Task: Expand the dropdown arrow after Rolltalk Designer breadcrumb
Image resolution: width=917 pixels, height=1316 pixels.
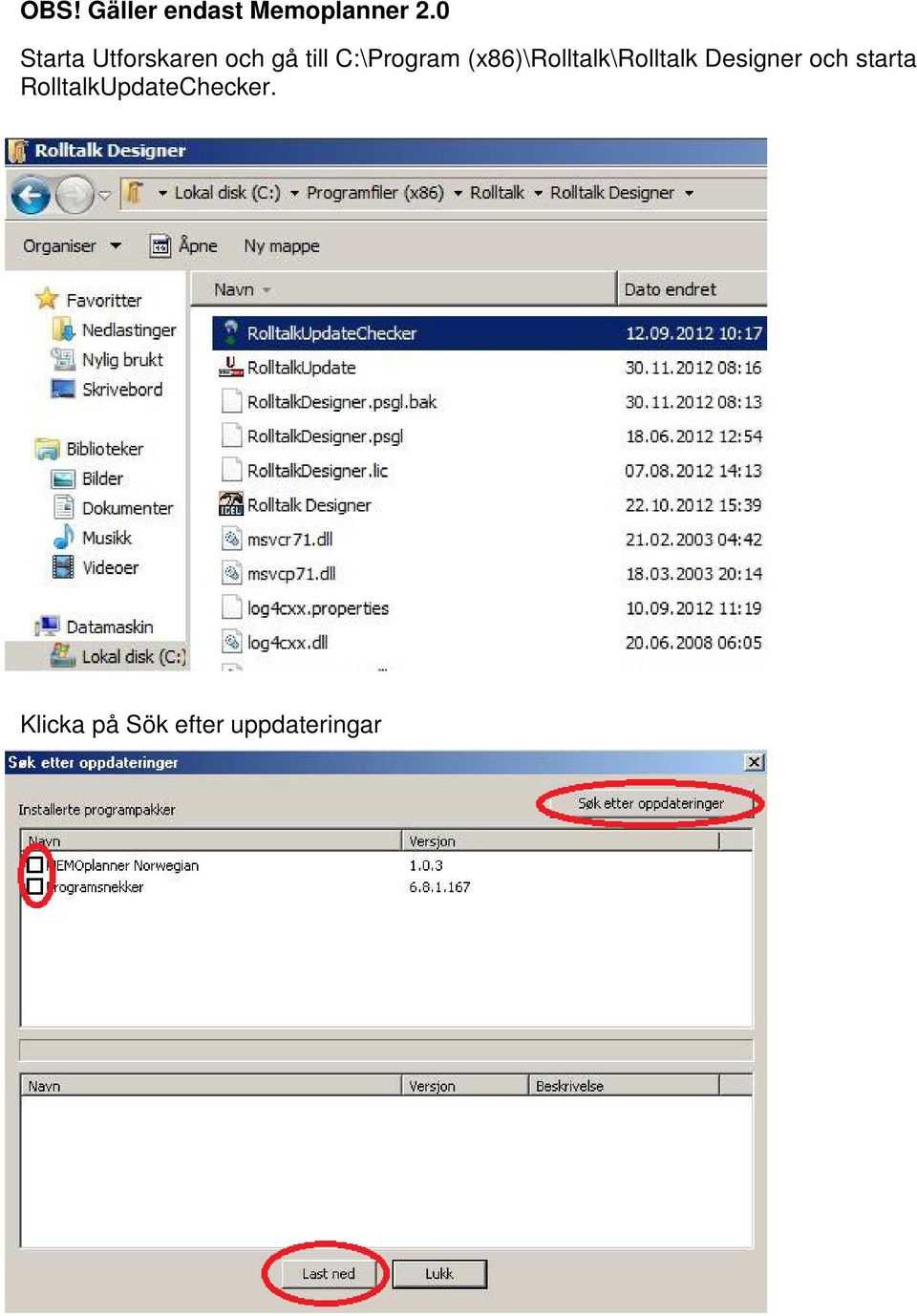Action: click(x=689, y=193)
